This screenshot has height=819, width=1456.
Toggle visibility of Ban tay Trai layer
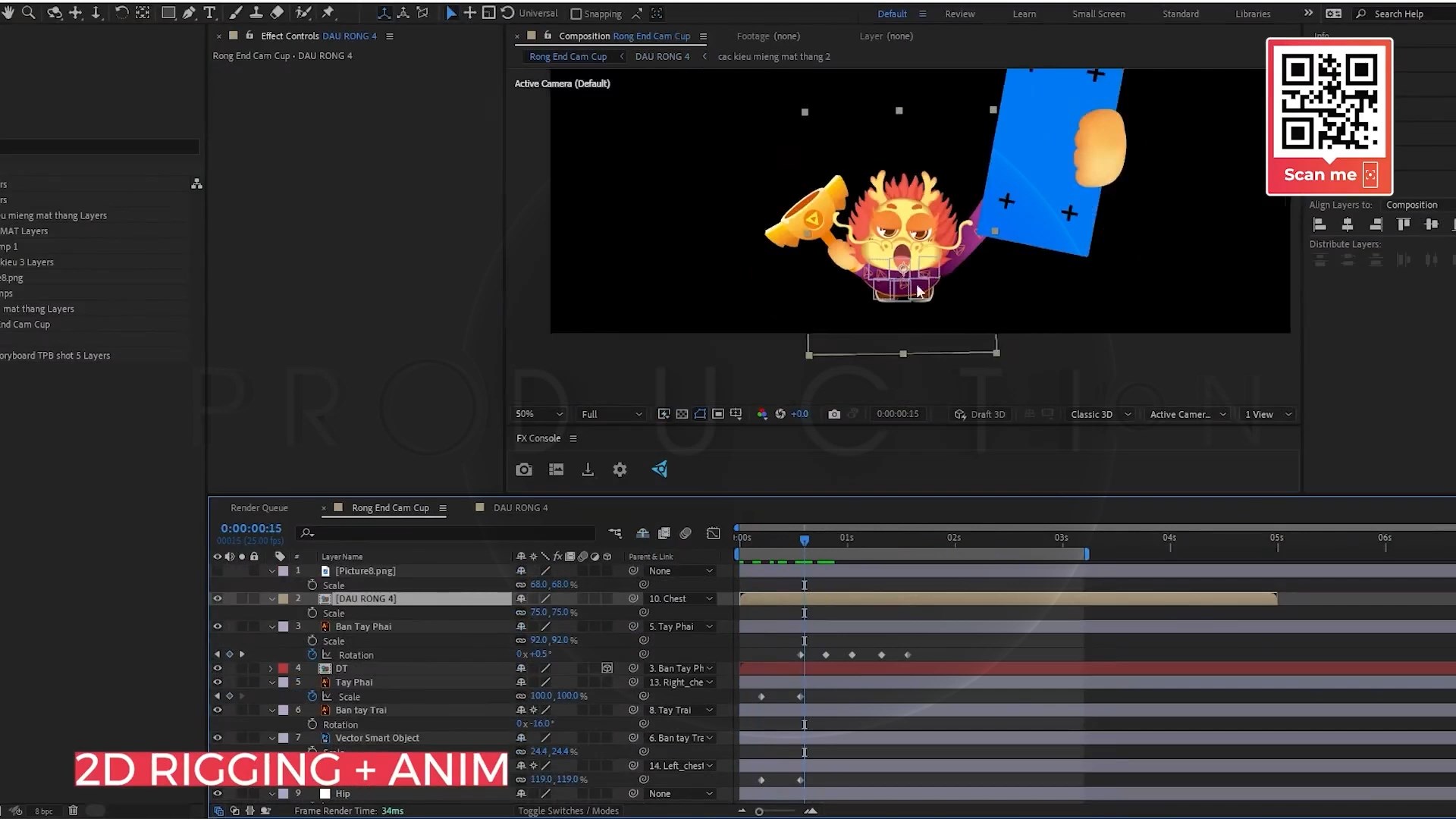218,710
